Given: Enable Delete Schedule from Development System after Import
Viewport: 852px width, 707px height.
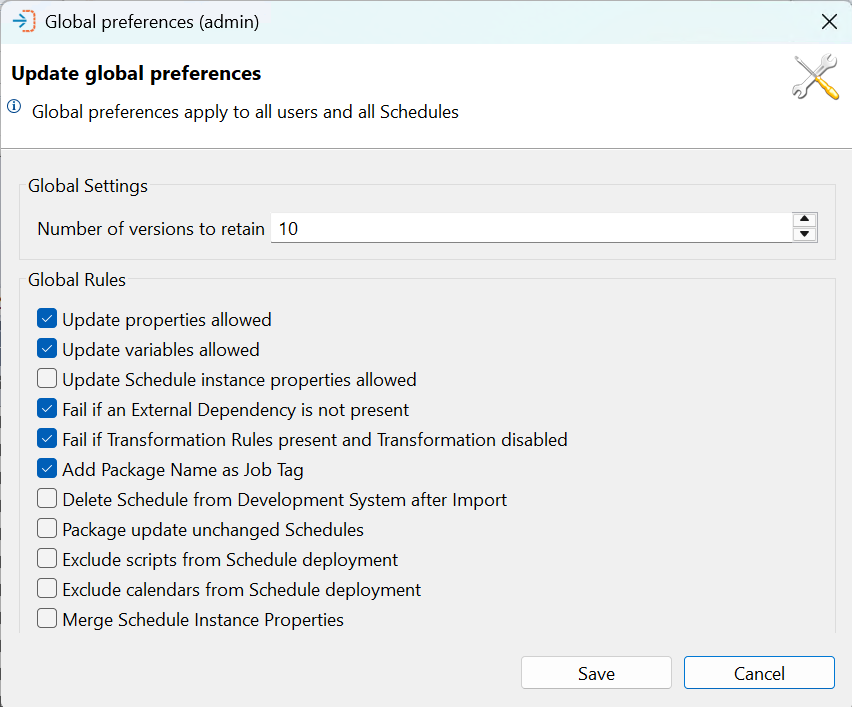Looking at the screenshot, I should (47, 498).
